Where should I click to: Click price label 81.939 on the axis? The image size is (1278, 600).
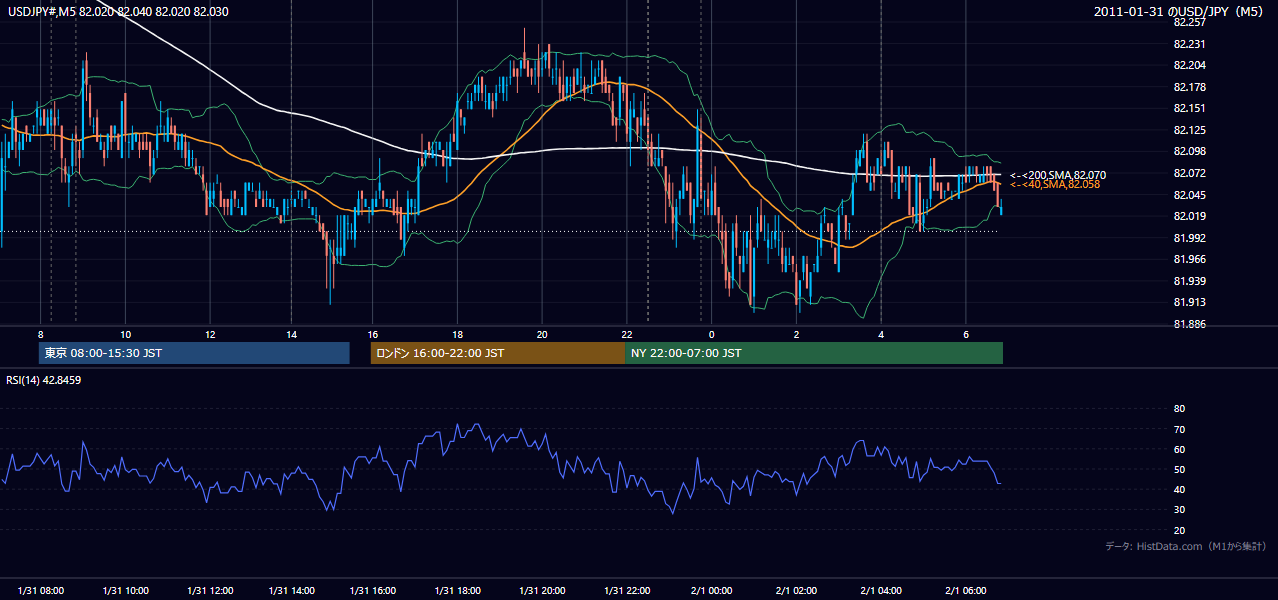[1188, 281]
